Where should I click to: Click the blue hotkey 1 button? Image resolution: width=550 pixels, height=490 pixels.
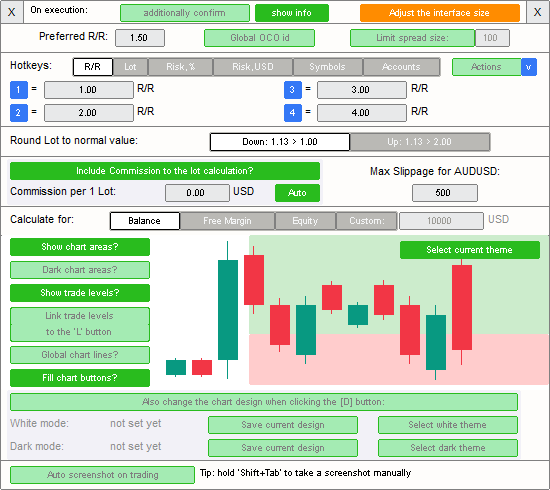pyautogui.click(x=19, y=90)
